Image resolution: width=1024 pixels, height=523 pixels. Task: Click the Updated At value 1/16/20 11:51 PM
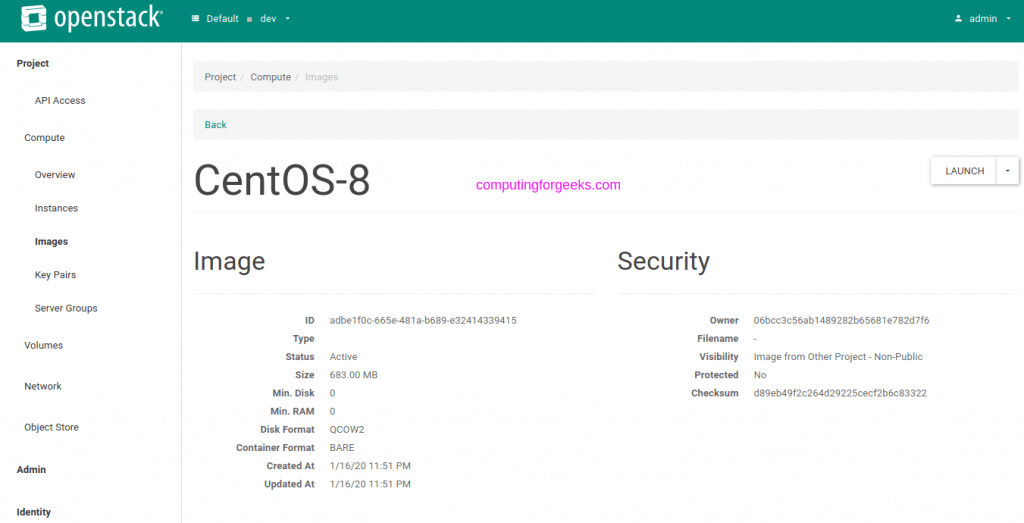370,484
